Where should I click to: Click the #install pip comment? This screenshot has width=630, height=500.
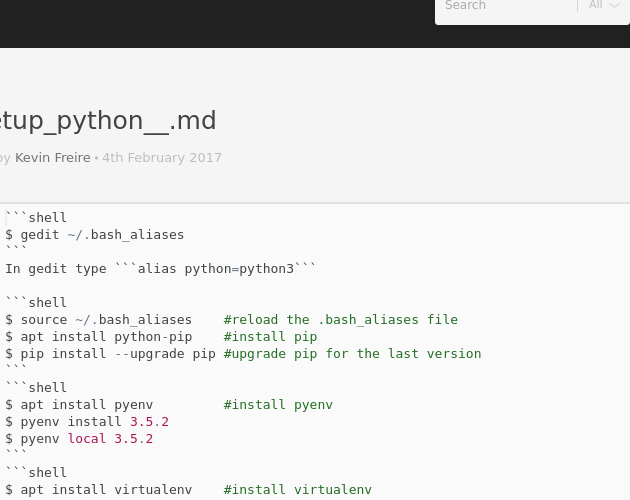point(270,337)
